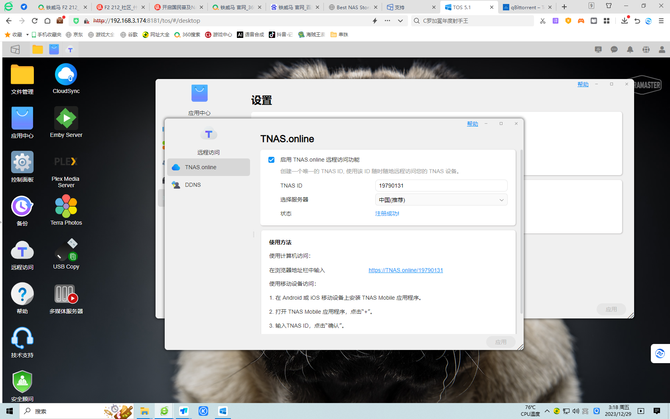Select TNAS.online in the sidebar

pos(209,167)
